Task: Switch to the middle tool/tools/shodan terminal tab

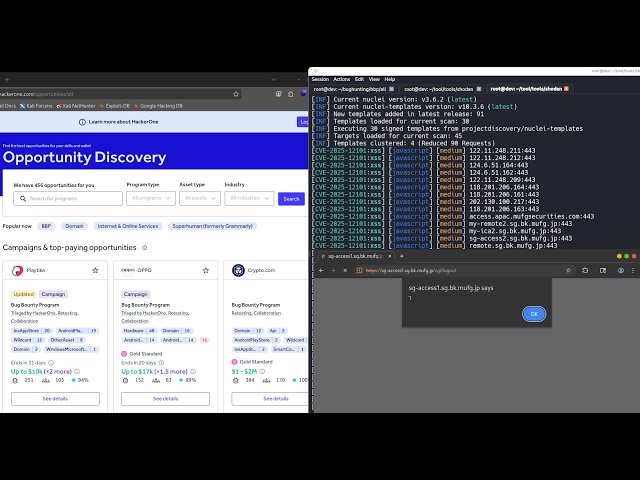Action: point(438,89)
